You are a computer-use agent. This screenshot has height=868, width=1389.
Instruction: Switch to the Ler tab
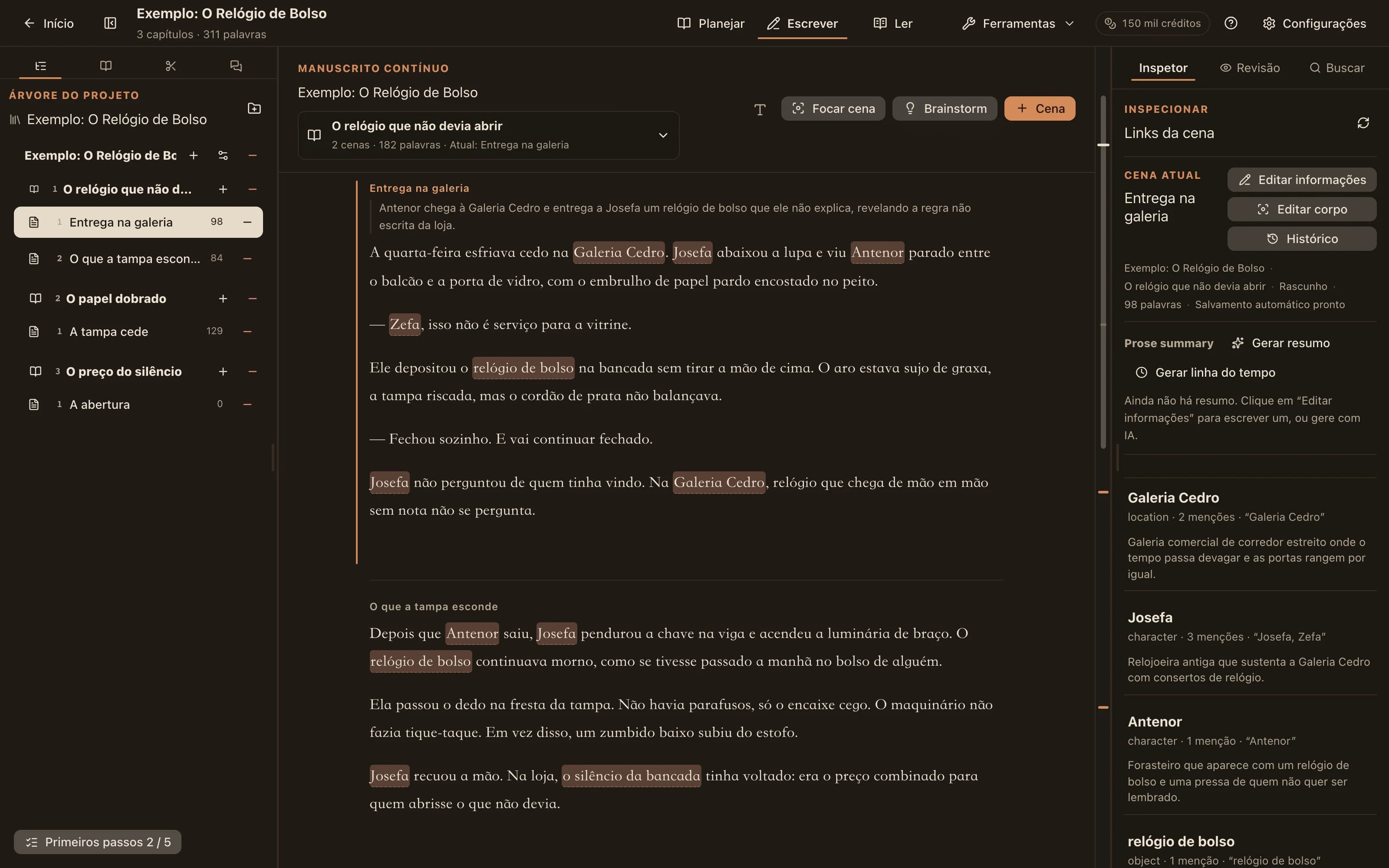893,23
